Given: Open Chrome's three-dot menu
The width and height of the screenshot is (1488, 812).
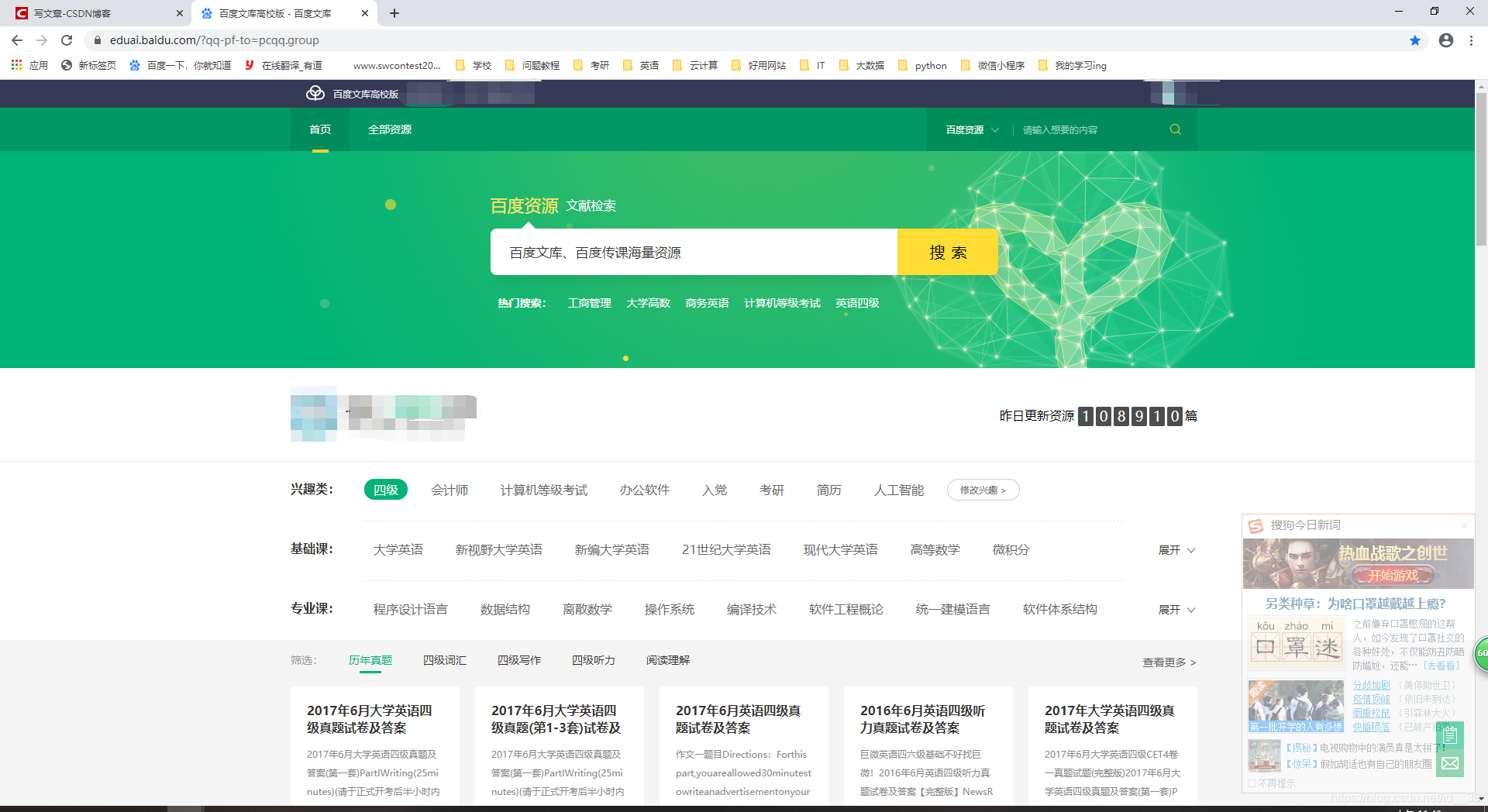Looking at the screenshot, I should point(1471,40).
